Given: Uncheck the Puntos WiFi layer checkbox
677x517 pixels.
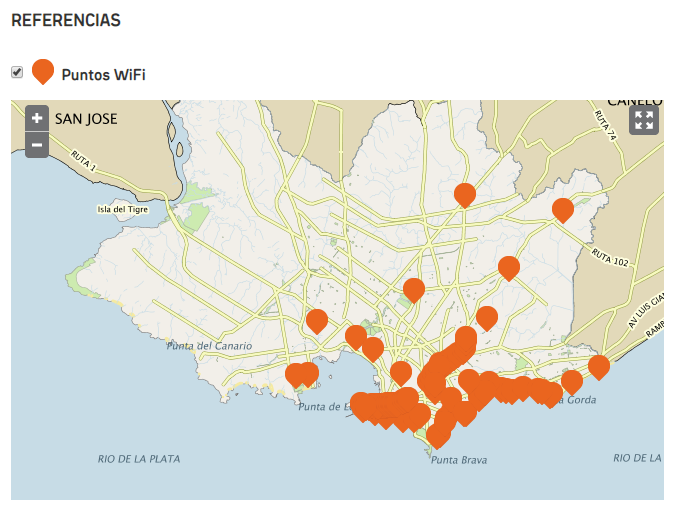Looking at the screenshot, I should [x=17, y=72].
